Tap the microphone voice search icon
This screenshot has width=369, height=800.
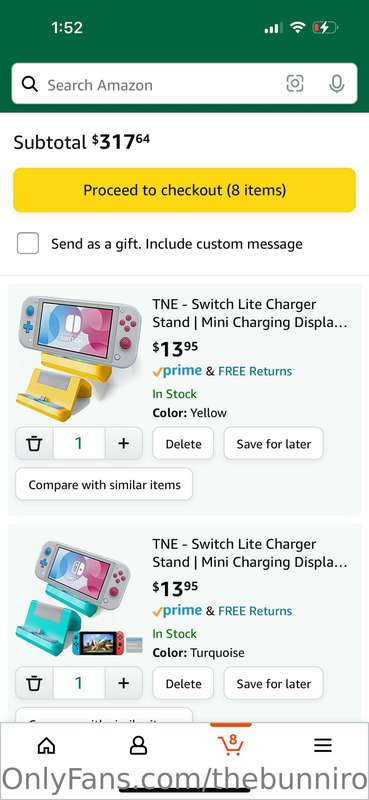tap(336, 84)
